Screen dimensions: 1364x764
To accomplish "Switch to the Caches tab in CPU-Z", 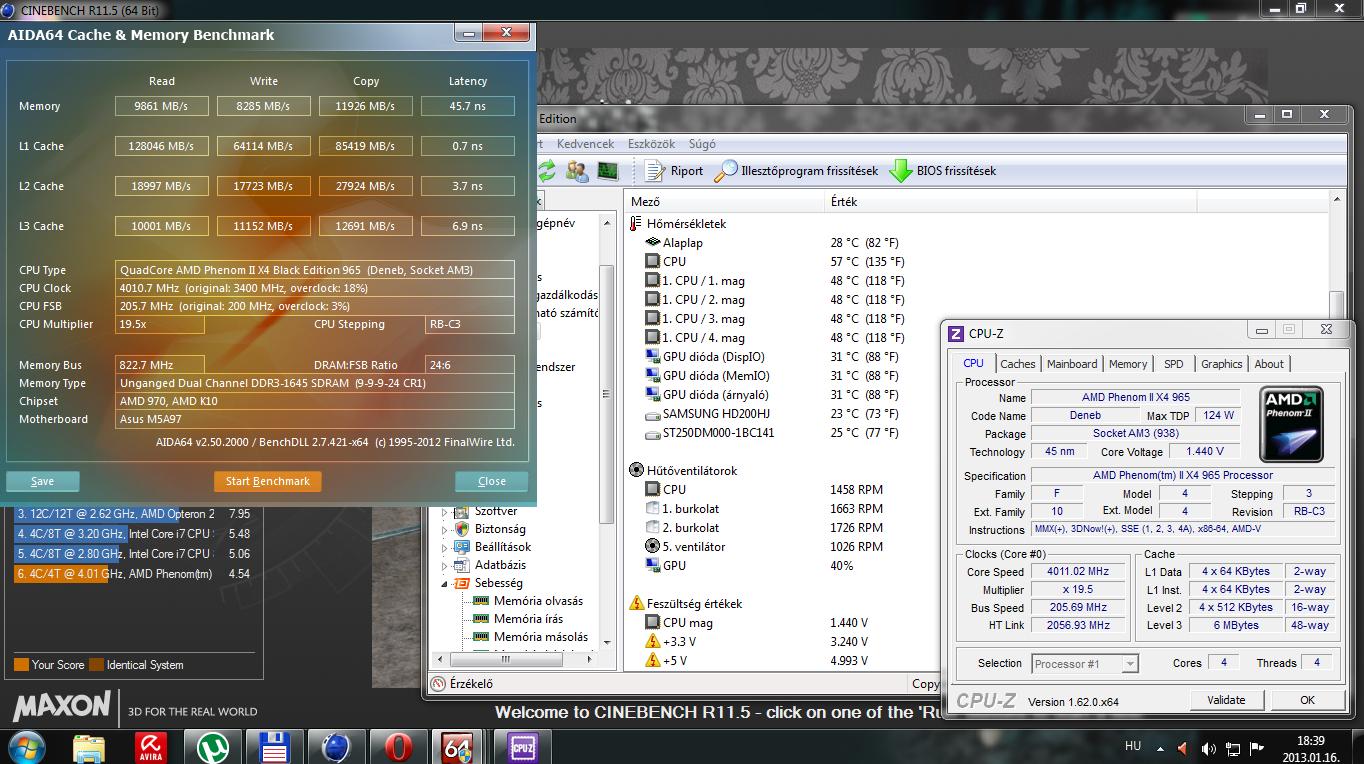I will 1017,364.
